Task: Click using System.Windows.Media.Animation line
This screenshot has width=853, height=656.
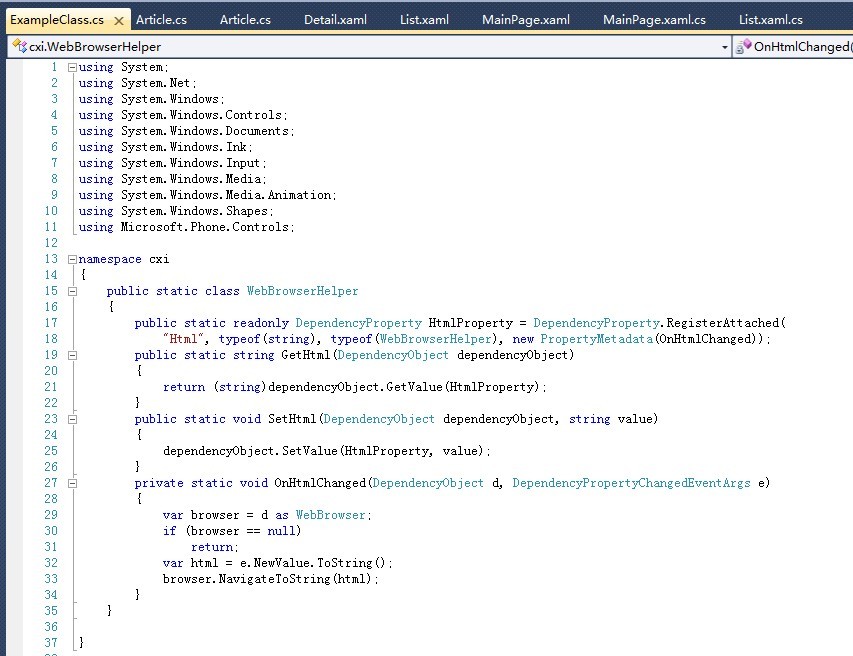Action: (207, 195)
